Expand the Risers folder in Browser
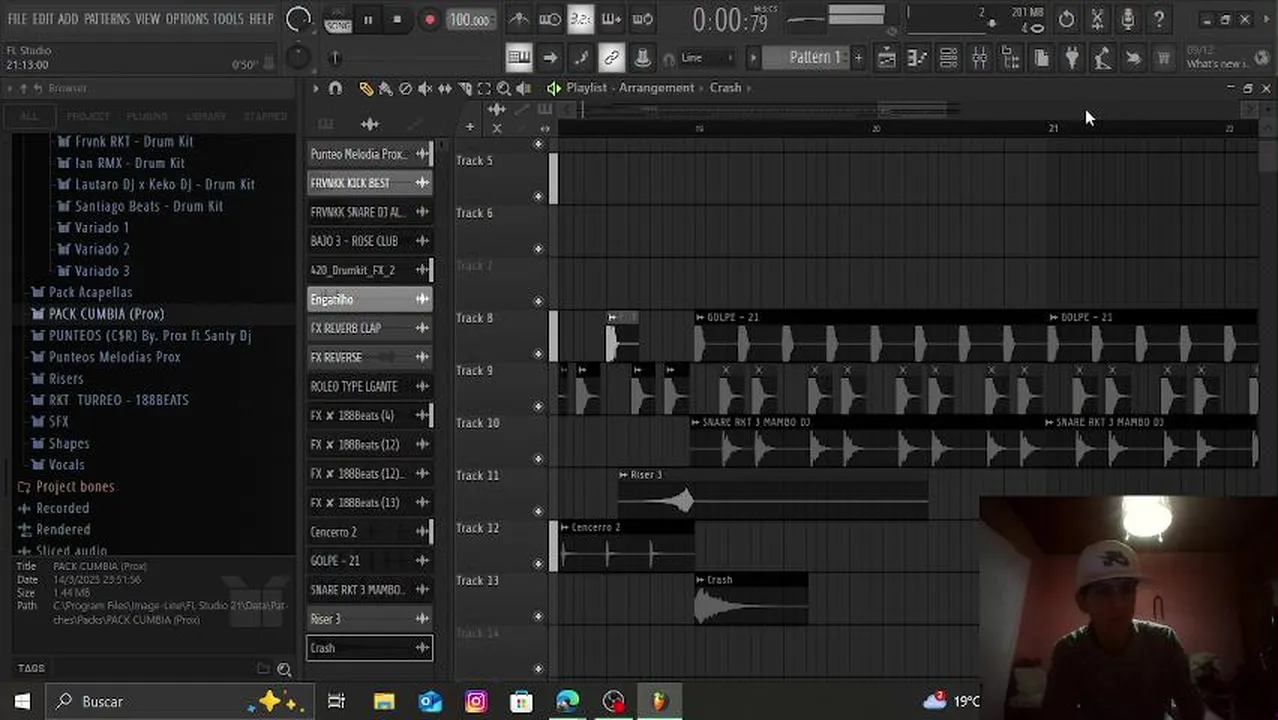This screenshot has height=720, width=1278. click(x=66, y=379)
